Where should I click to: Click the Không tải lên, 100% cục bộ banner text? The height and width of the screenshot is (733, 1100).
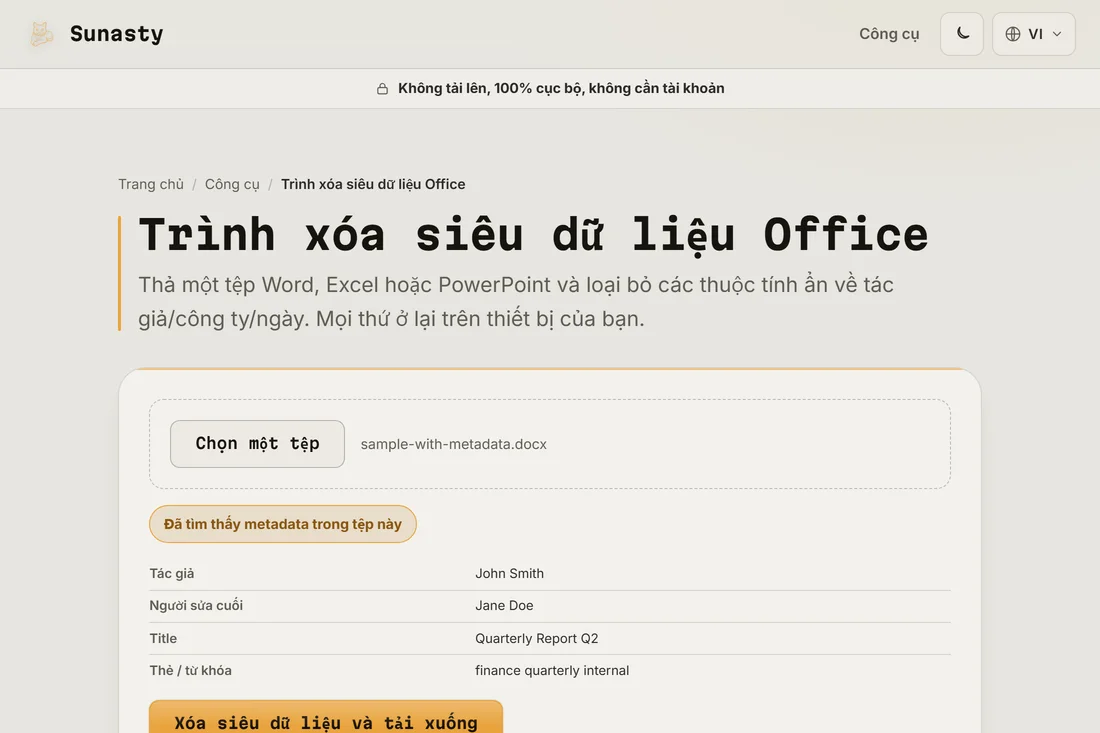[561, 88]
